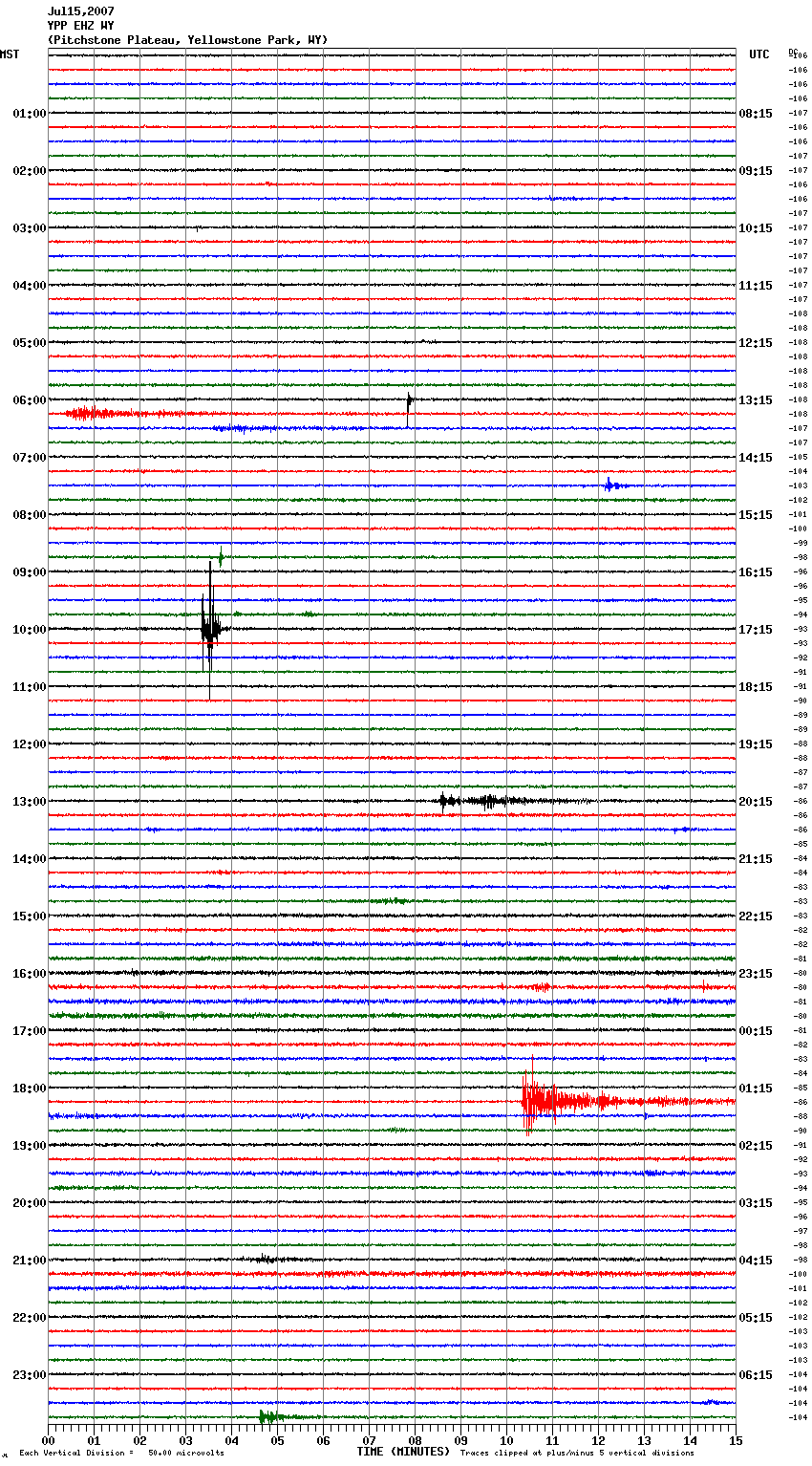The image size is (812, 1466).
Task: Select the "22:00" MST time label
Action: click(x=30, y=1318)
